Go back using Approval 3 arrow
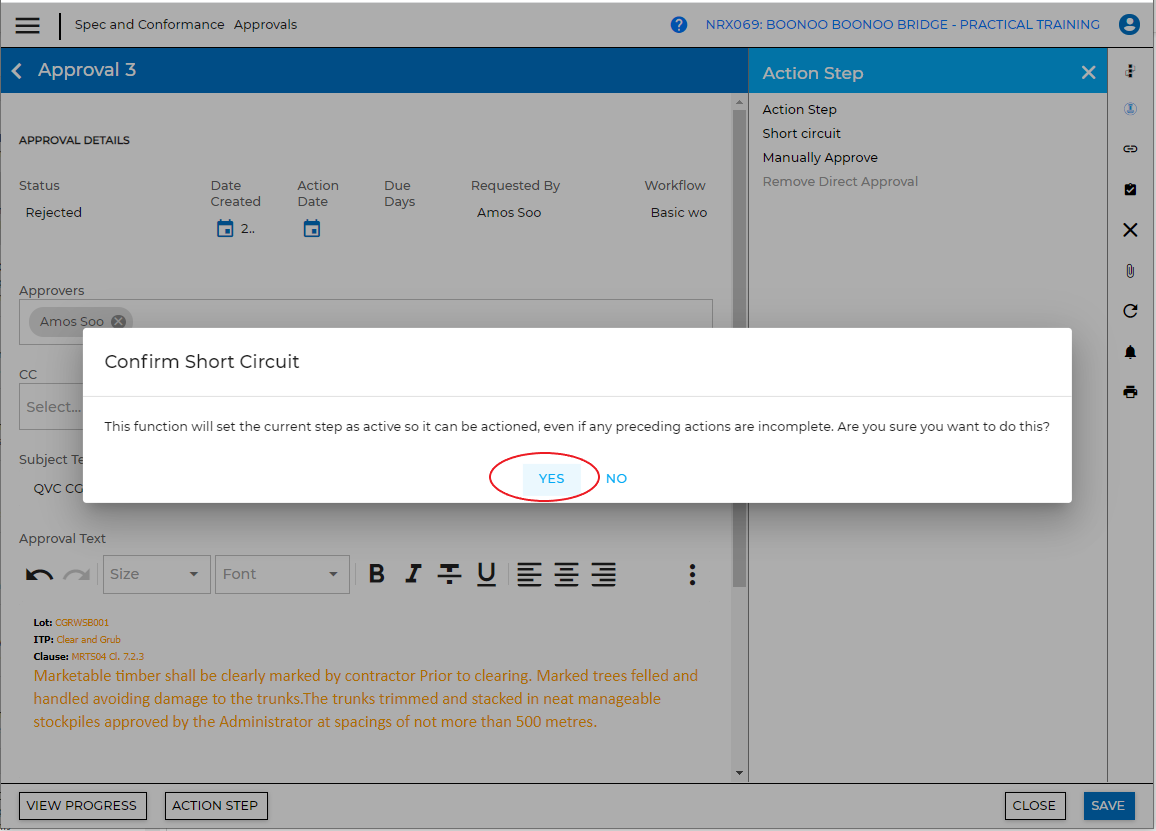1156x831 pixels. point(17,71)
